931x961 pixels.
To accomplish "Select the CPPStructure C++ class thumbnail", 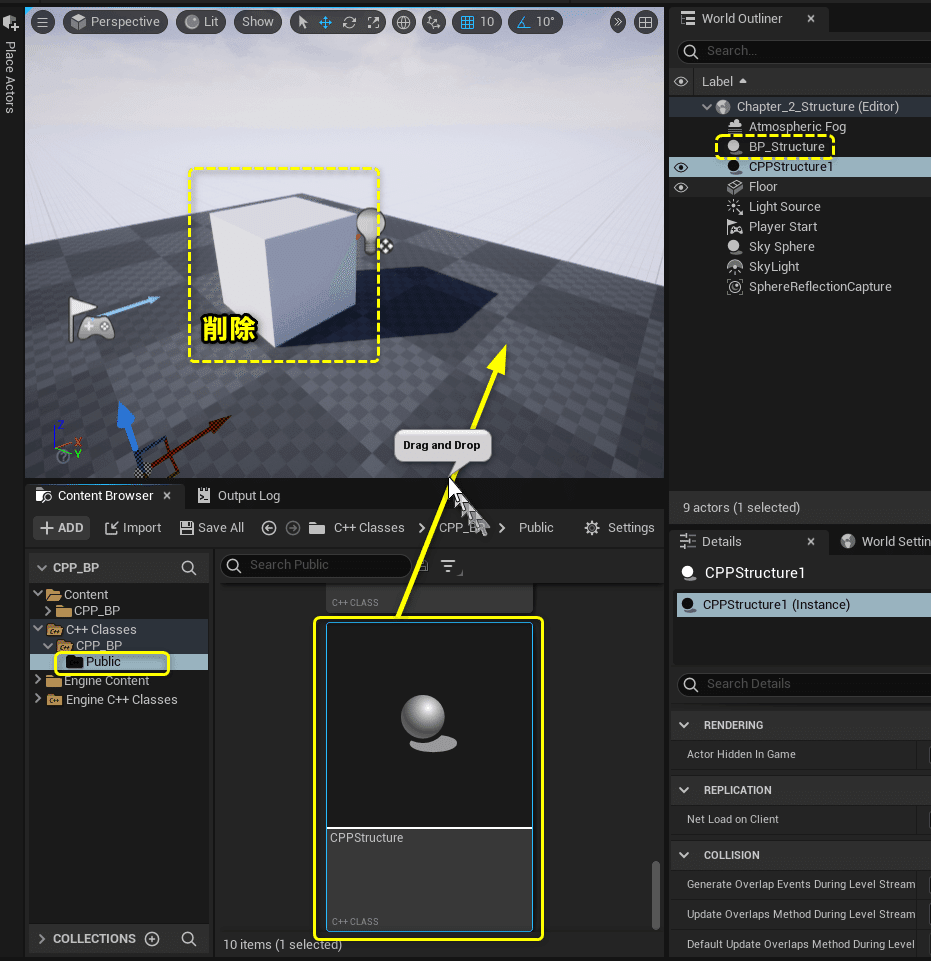I will (429, 725).
